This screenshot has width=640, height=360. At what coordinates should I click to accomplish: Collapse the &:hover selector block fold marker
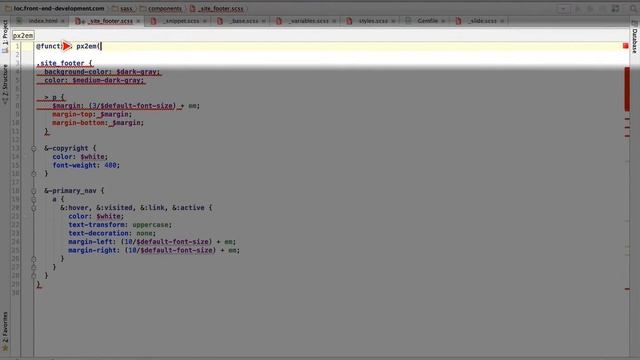(34, 208)
